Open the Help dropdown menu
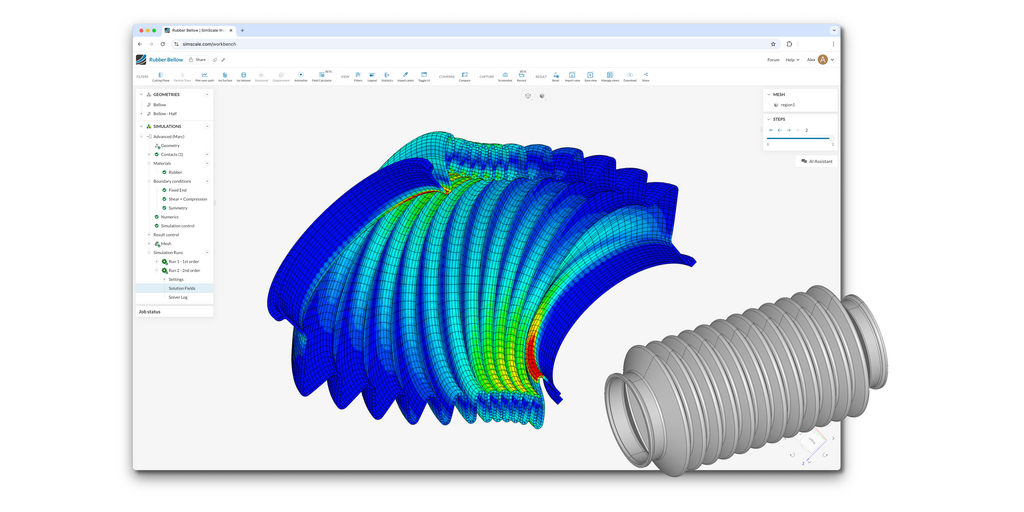The height and width of the screenshot is (512, 1024). coord(792,60)
